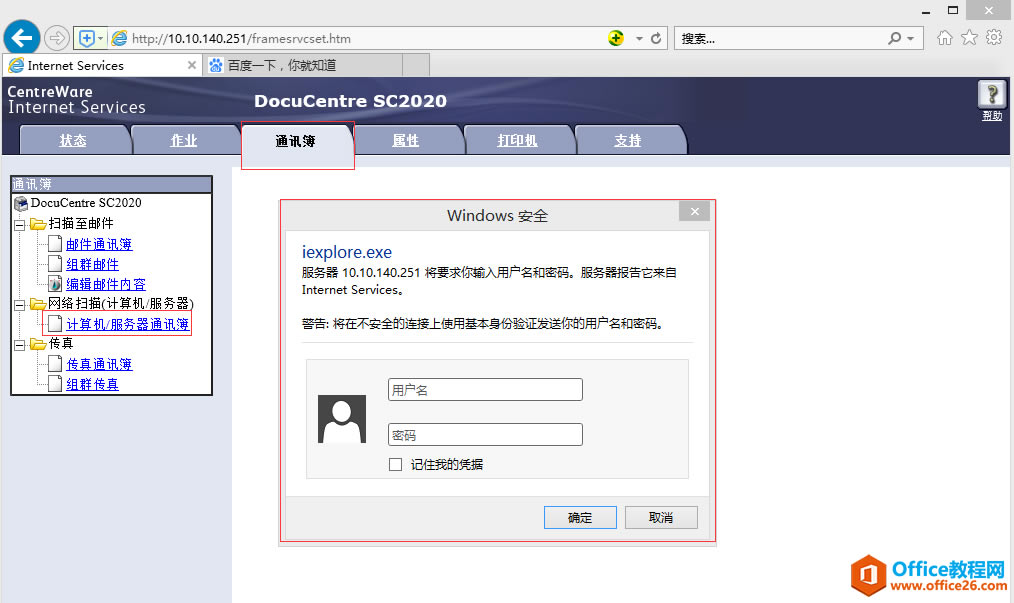This screenshot has height=603, width=1014.
Task: Click the search magnifier icon
Action: [894, 38]
